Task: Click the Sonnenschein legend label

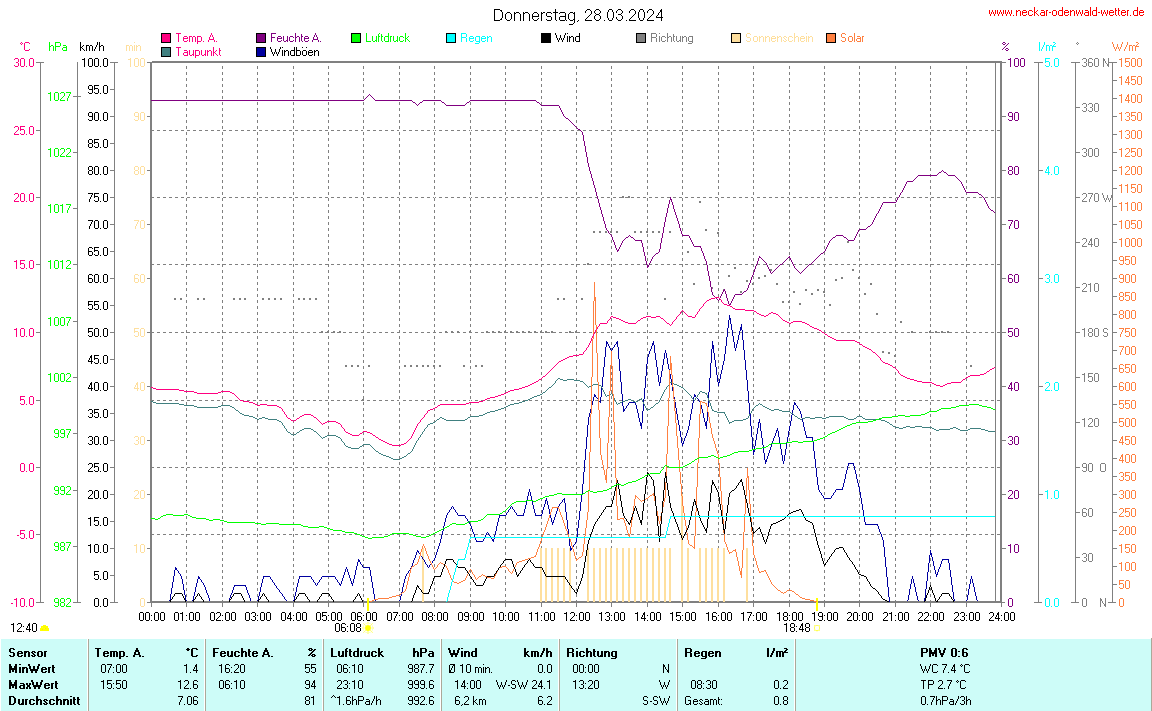Action: point(779,38)
